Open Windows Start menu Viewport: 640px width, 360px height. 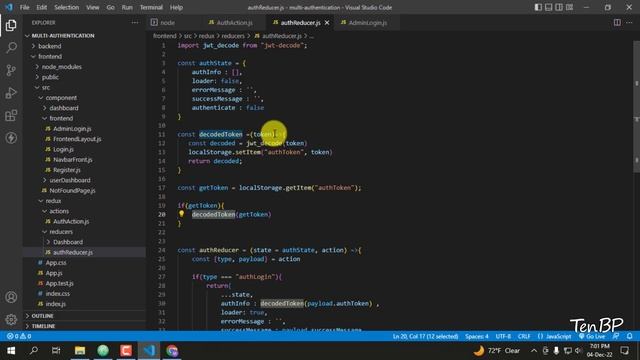11,351
